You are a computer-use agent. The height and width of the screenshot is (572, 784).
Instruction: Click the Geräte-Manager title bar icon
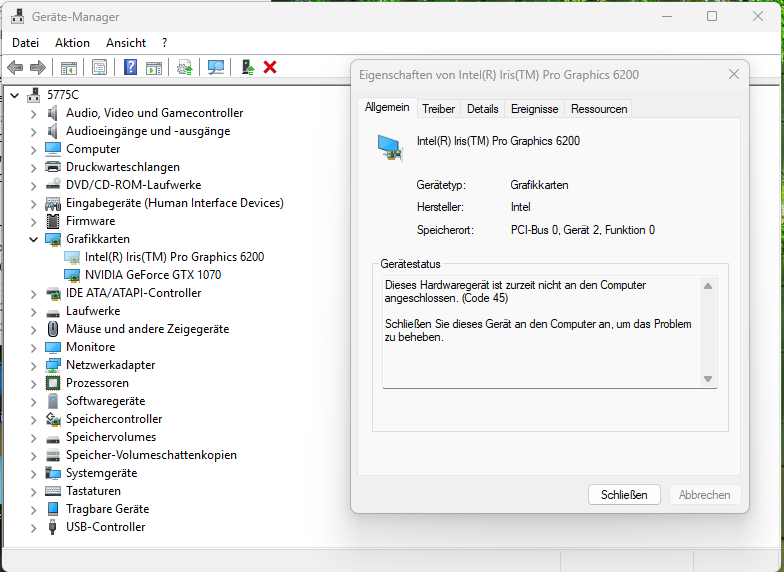click(x=18, y=16)
